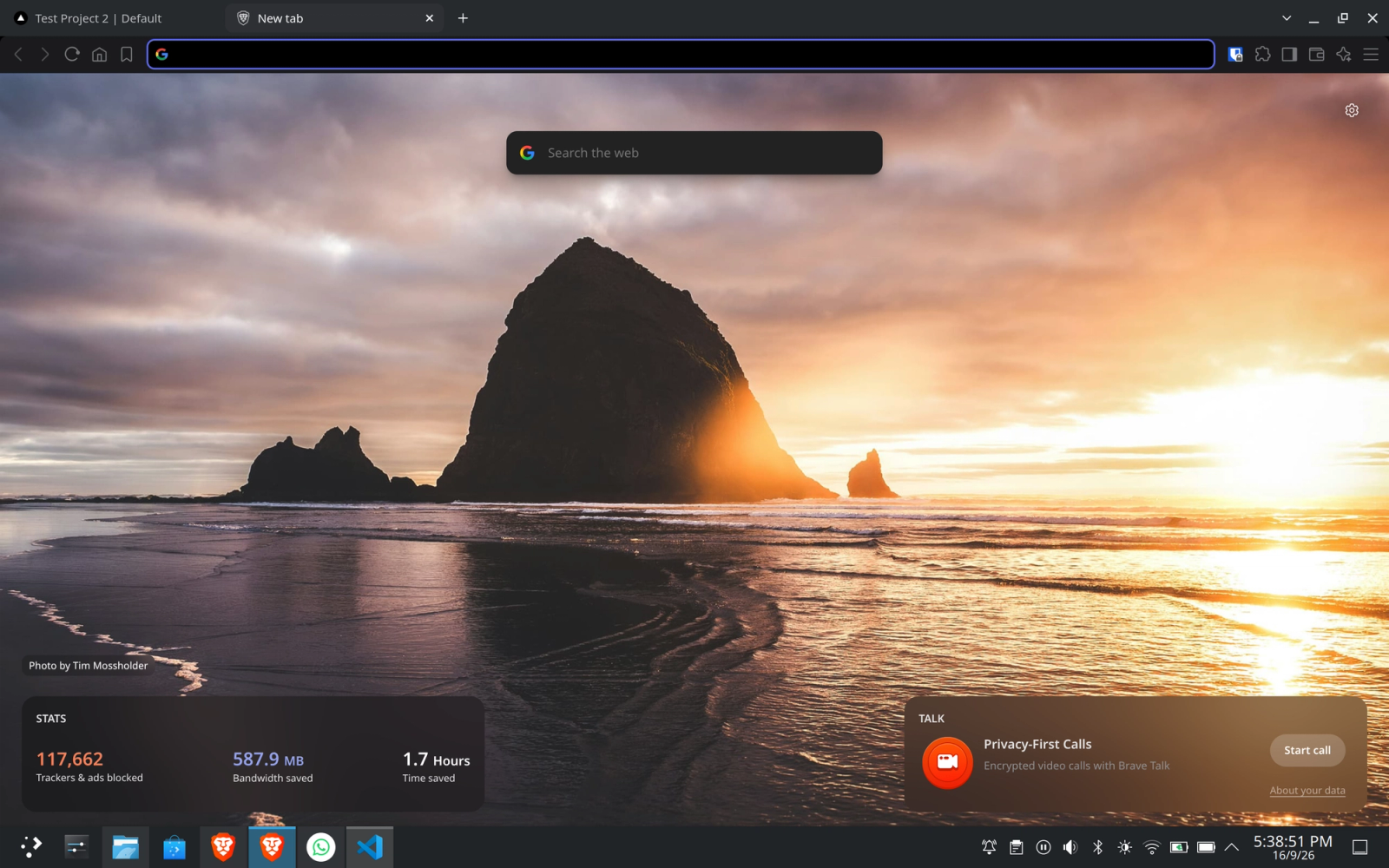Click the red Brave Talk camera icon

tap(947, 762)
